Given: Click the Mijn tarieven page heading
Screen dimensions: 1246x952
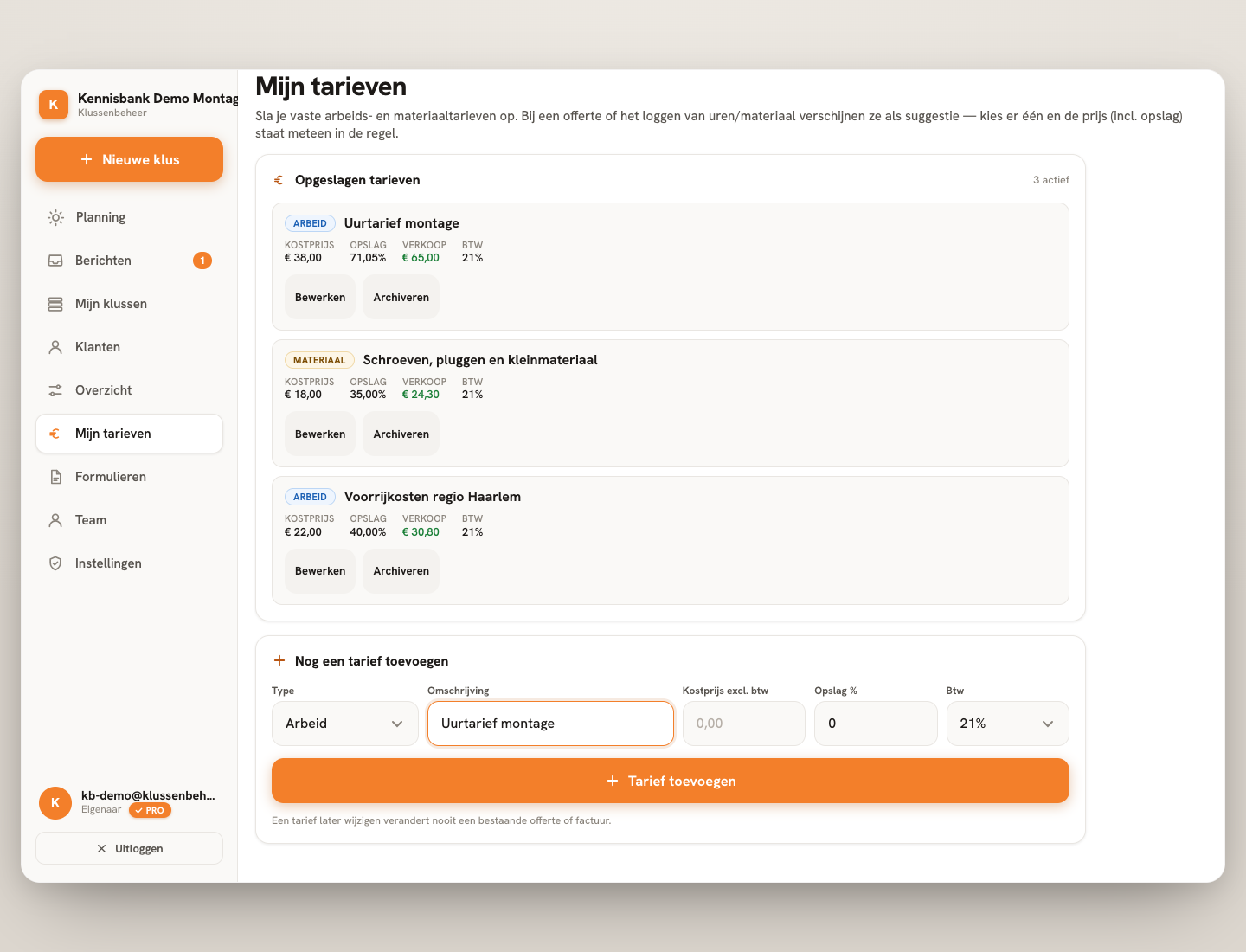Looking at the screenshot, I should click(331, 87).
